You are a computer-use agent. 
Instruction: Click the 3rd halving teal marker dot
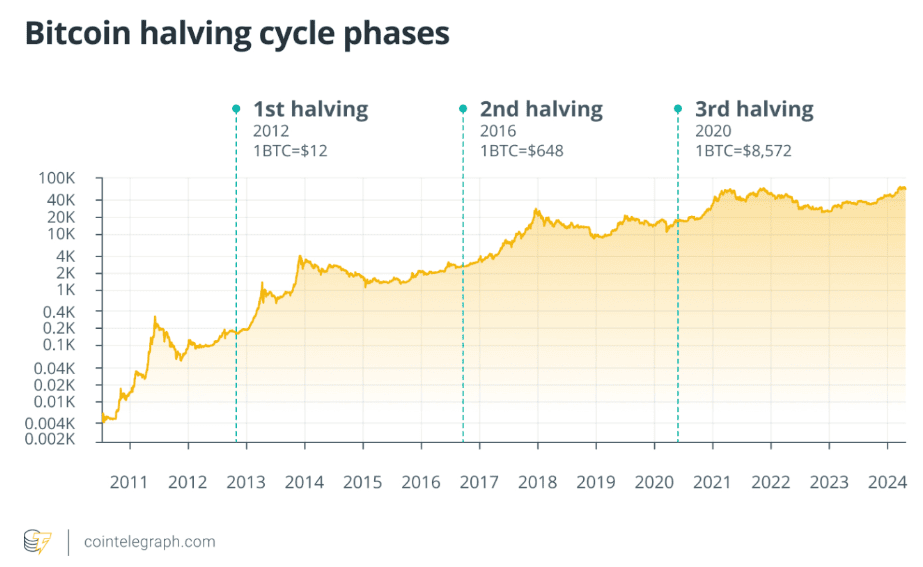678,108
